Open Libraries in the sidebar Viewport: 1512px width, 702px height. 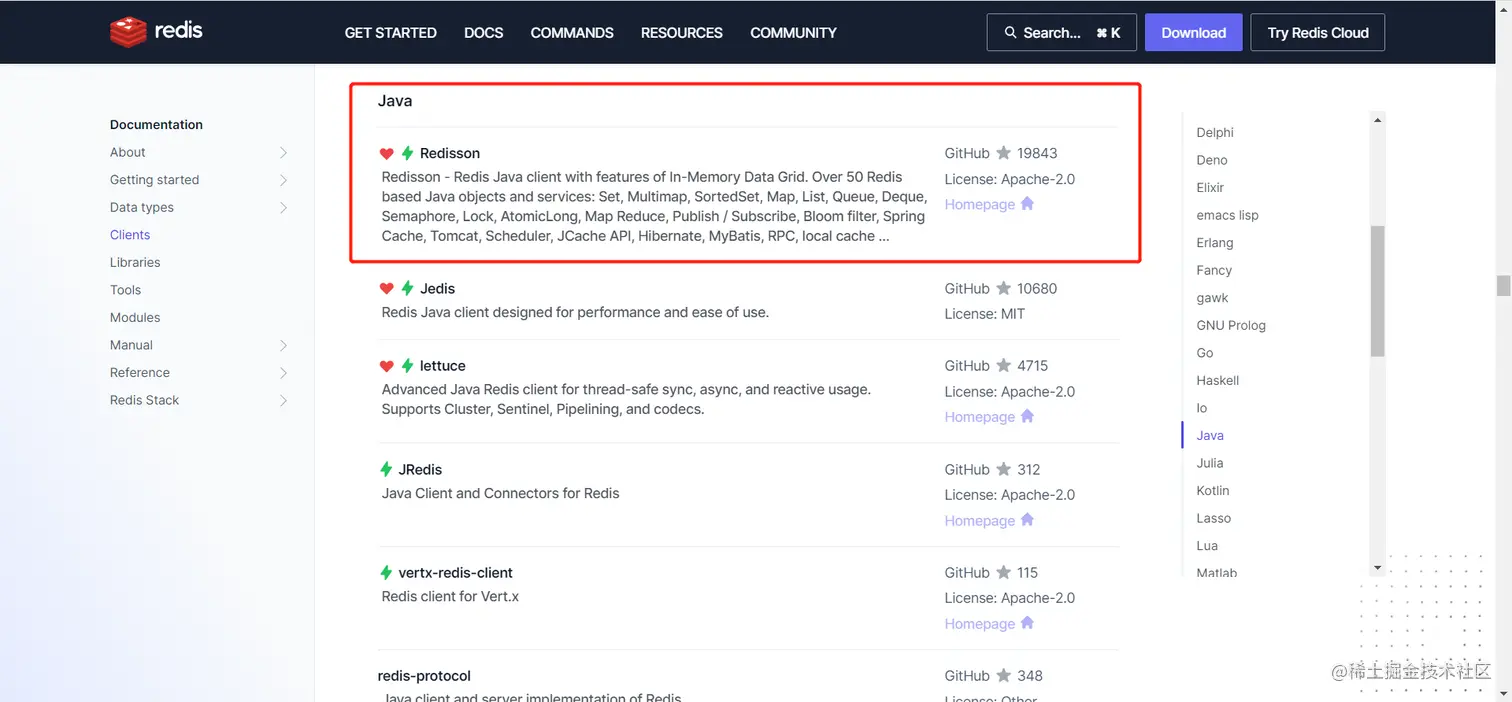(x=135, y=263)
